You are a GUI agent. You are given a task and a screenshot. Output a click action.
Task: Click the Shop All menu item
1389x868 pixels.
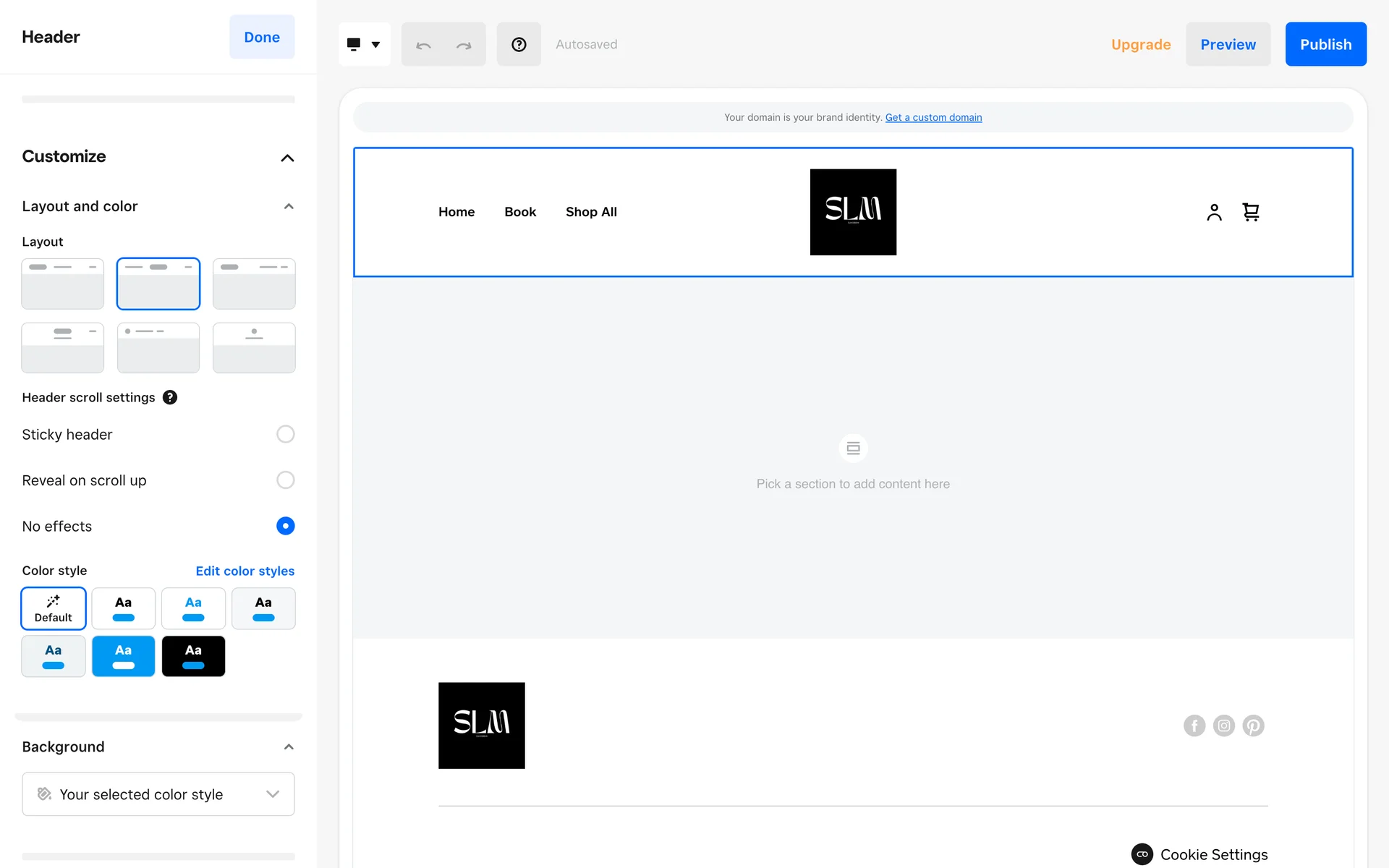[591, 212]
